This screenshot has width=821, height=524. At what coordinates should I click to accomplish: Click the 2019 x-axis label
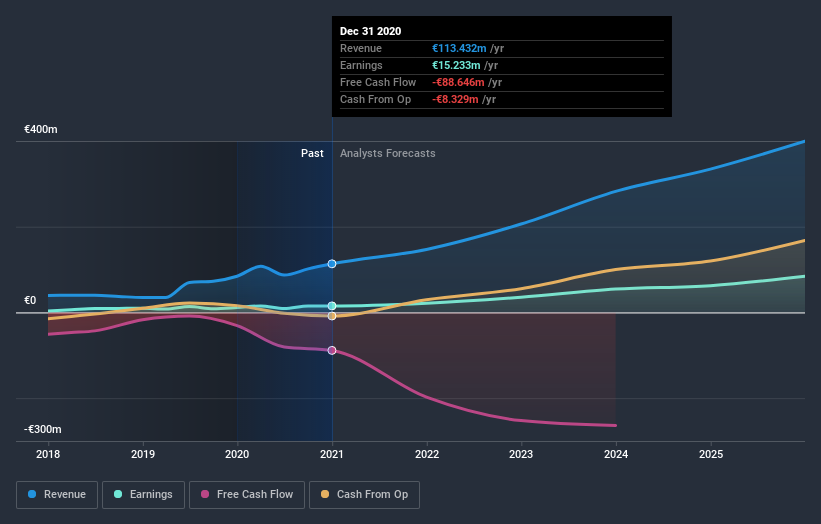click(143, 454)
